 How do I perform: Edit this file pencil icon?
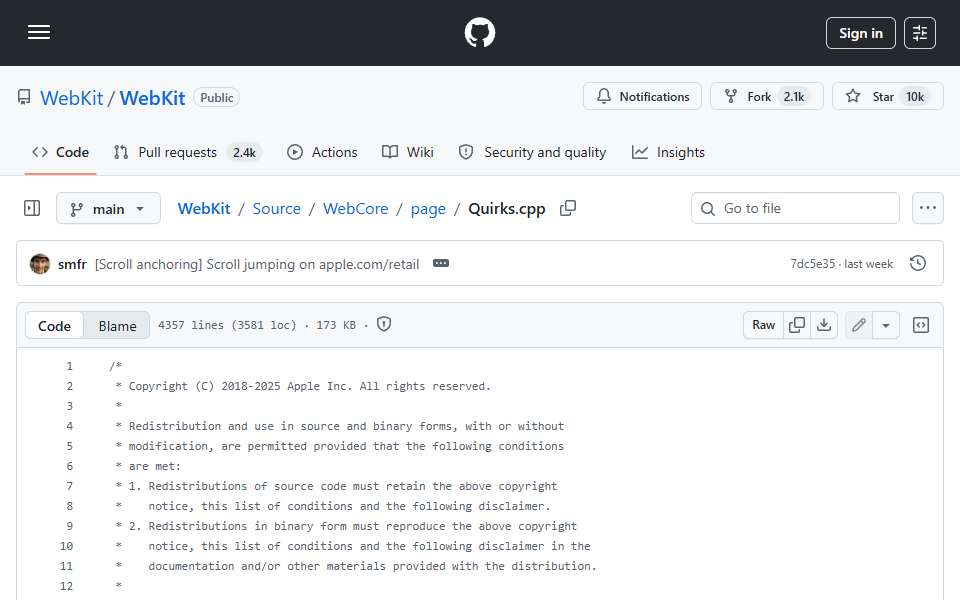pyautogui.click(x=859, y=325)
